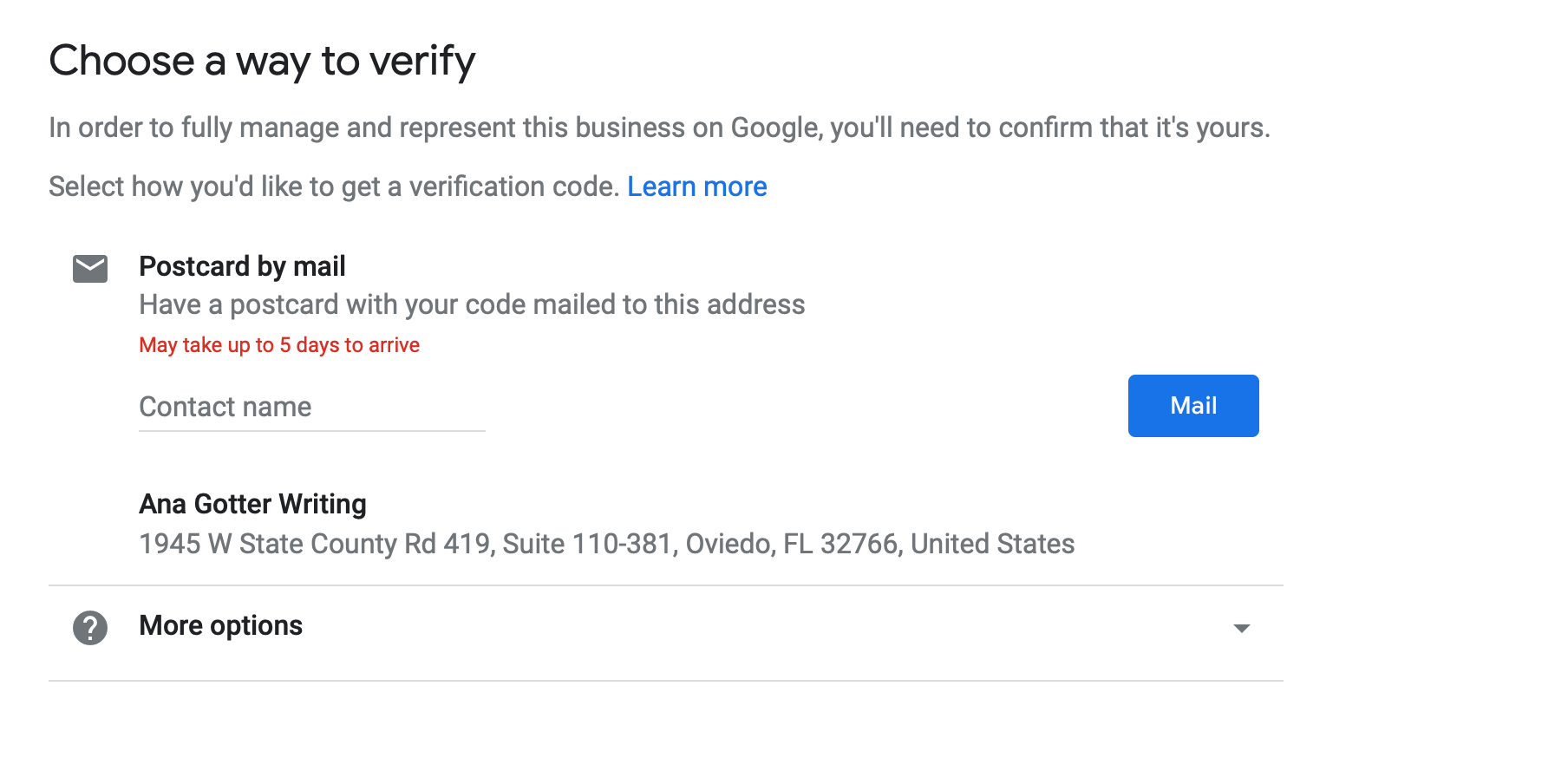Click the Choose a way to verify heading

(x=262, y=61)
